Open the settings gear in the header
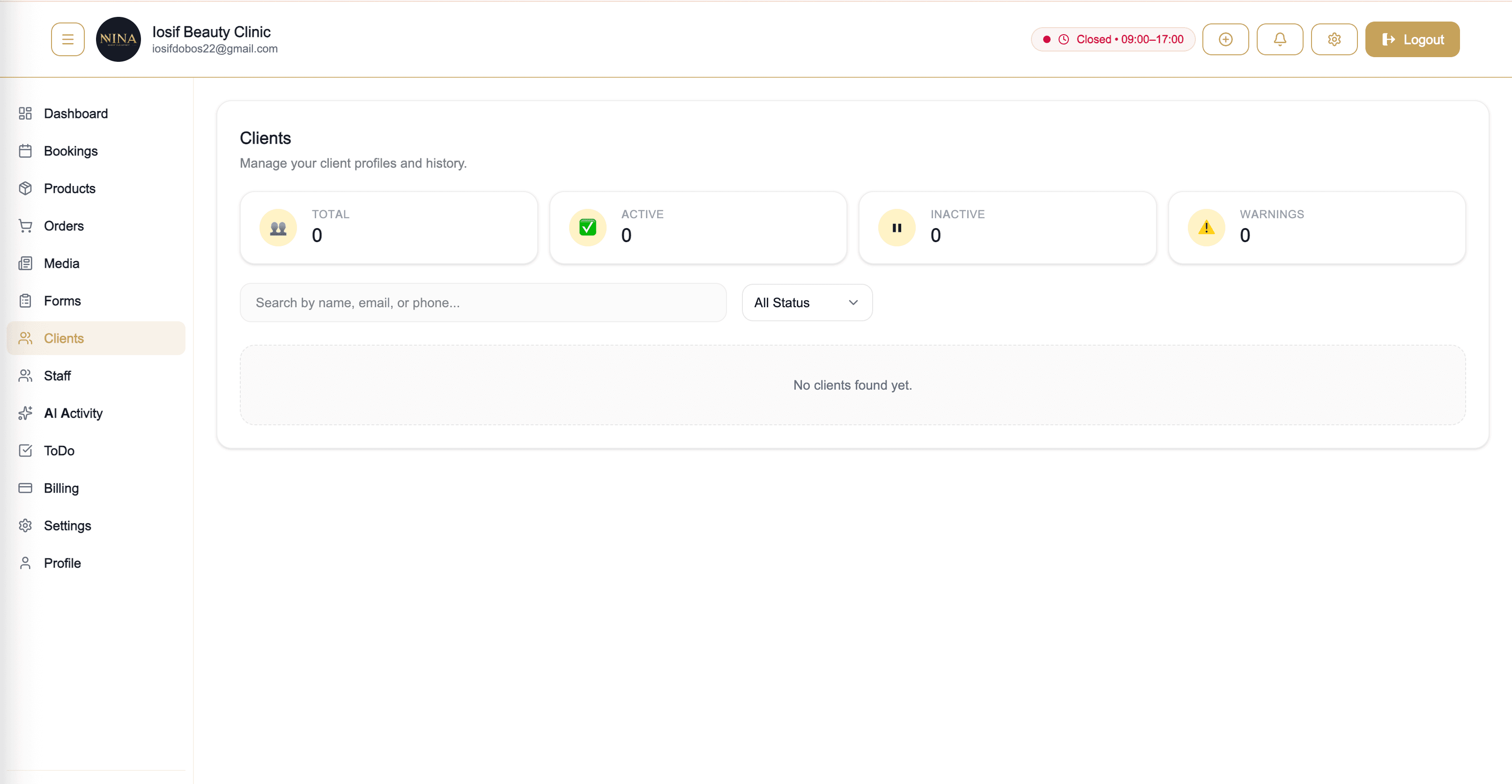The image size is (1512, 784). (1334, 39)
